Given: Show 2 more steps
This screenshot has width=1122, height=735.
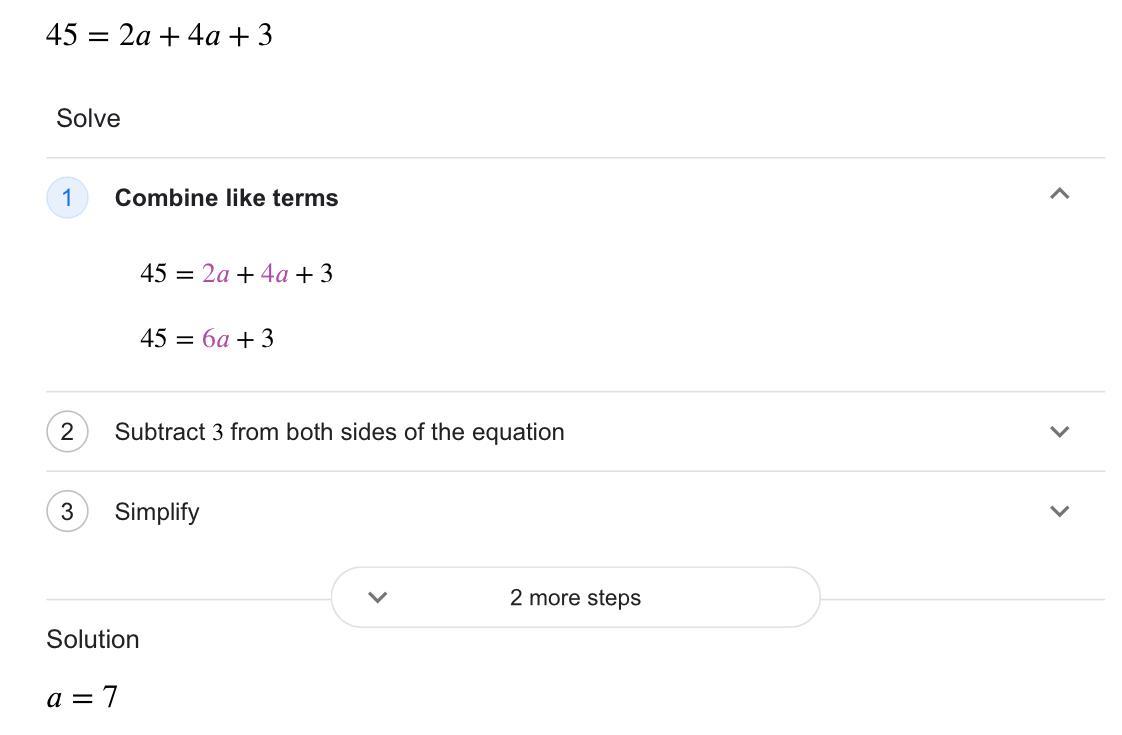Looking at the screenshot, I should tap(575, 598).
